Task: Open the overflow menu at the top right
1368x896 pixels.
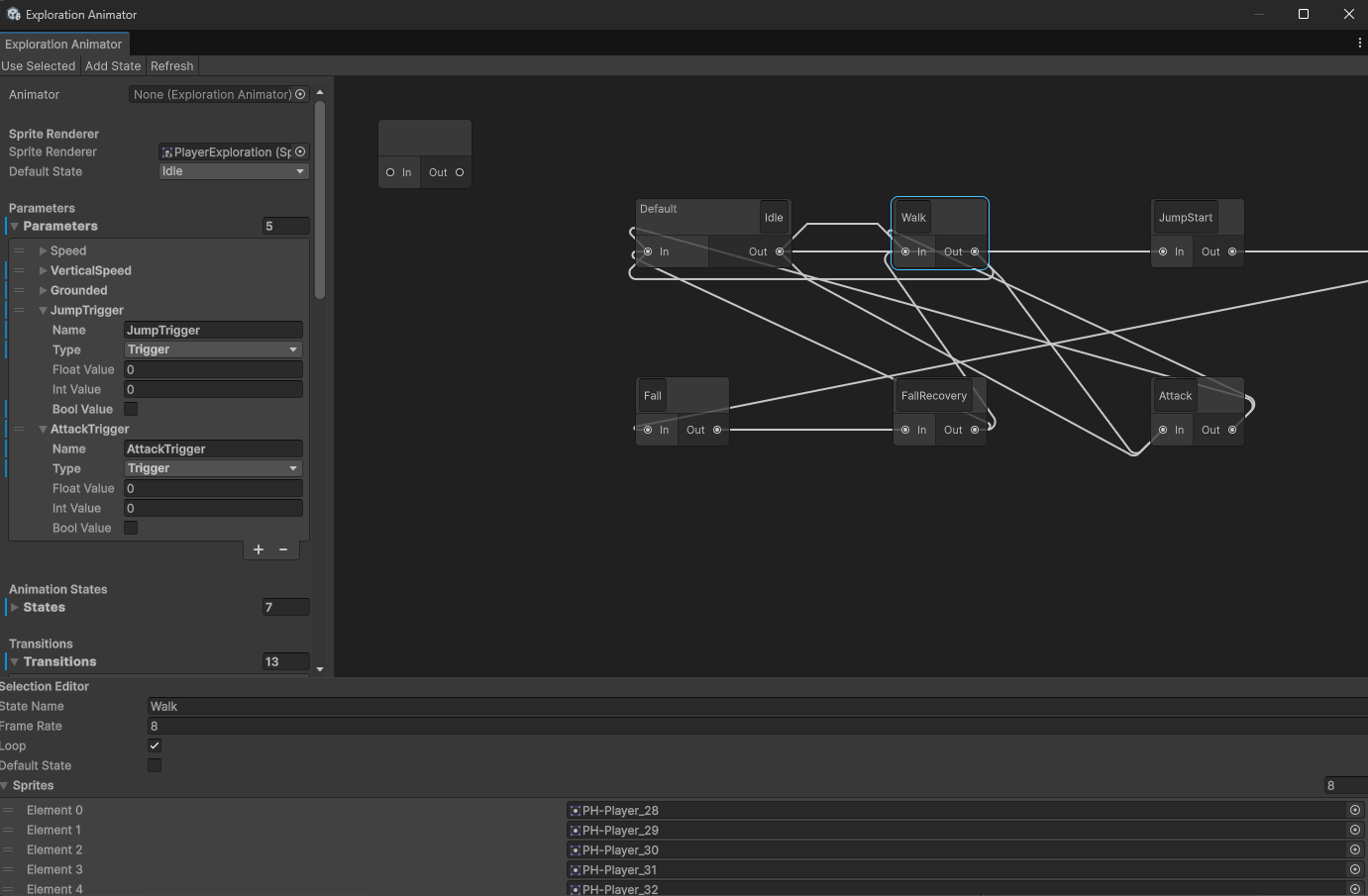Action: pyautogui.click(x=1359, y=43)
